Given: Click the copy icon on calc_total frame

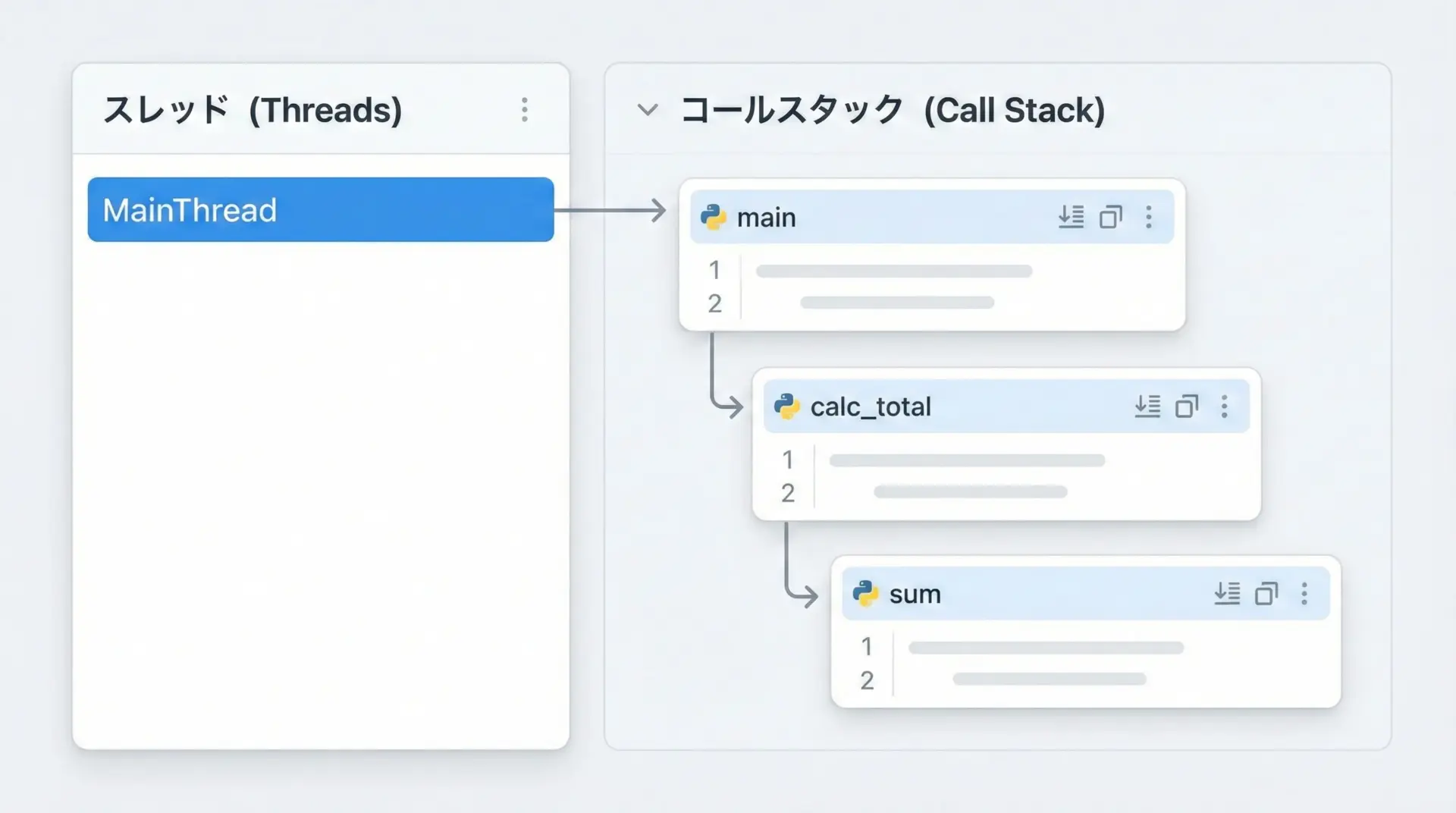Looking at the screenshot, I should 1186,407.
